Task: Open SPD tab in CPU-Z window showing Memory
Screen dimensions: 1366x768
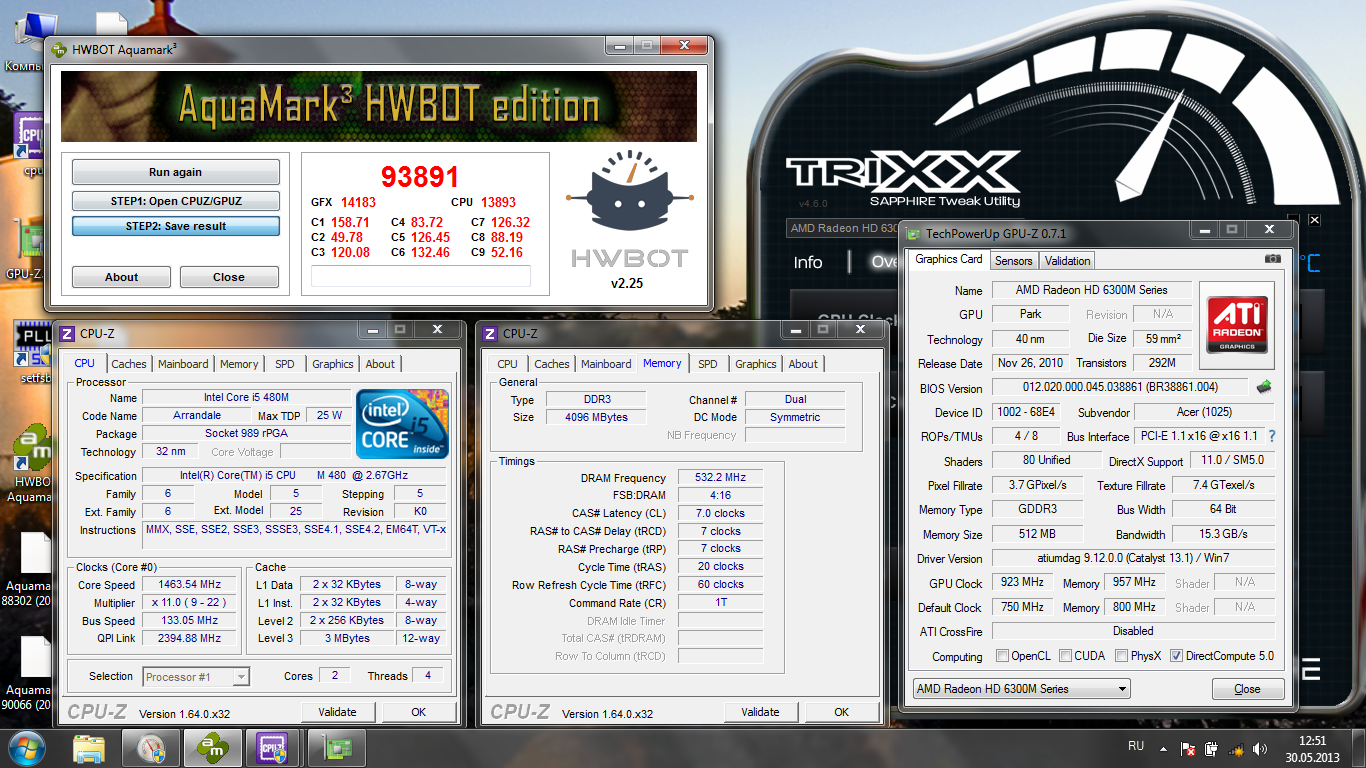Action: (708, 364)
